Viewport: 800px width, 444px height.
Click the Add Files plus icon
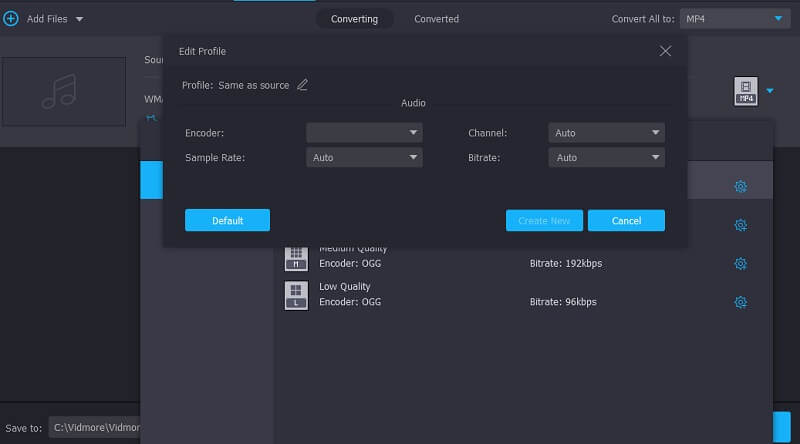click(11, 19)
